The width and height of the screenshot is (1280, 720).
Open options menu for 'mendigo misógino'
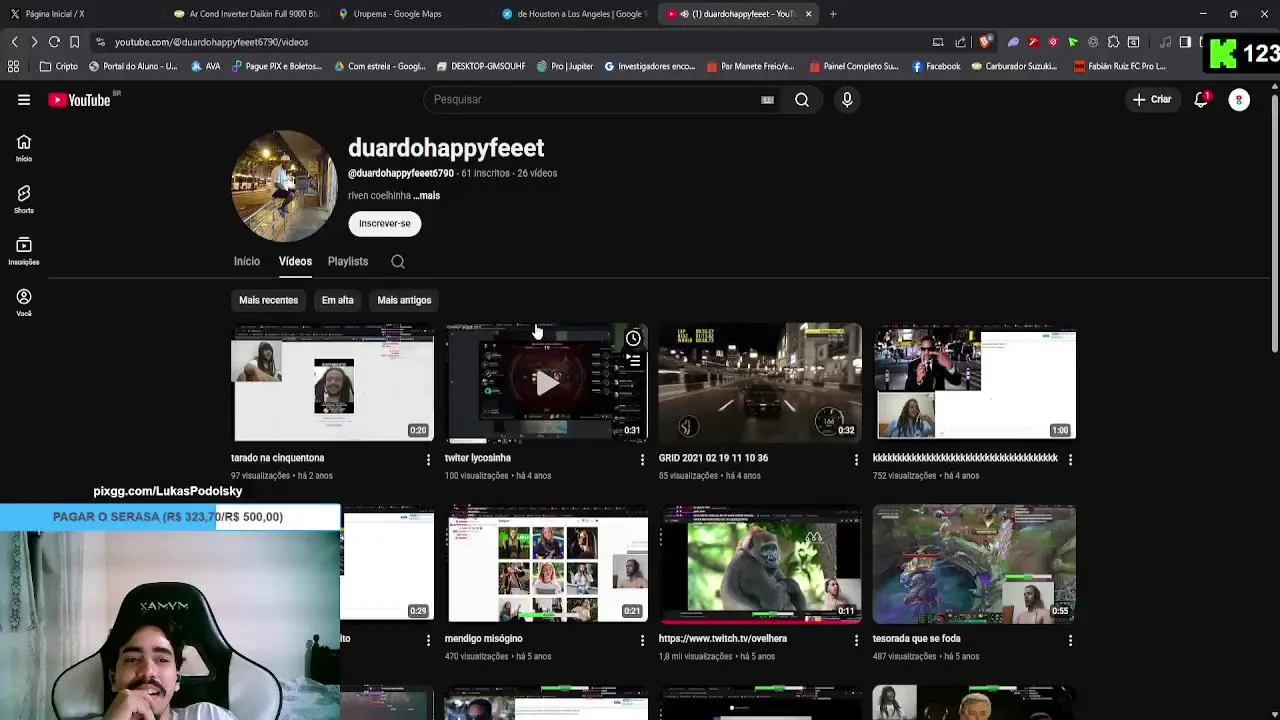point(642,640)
